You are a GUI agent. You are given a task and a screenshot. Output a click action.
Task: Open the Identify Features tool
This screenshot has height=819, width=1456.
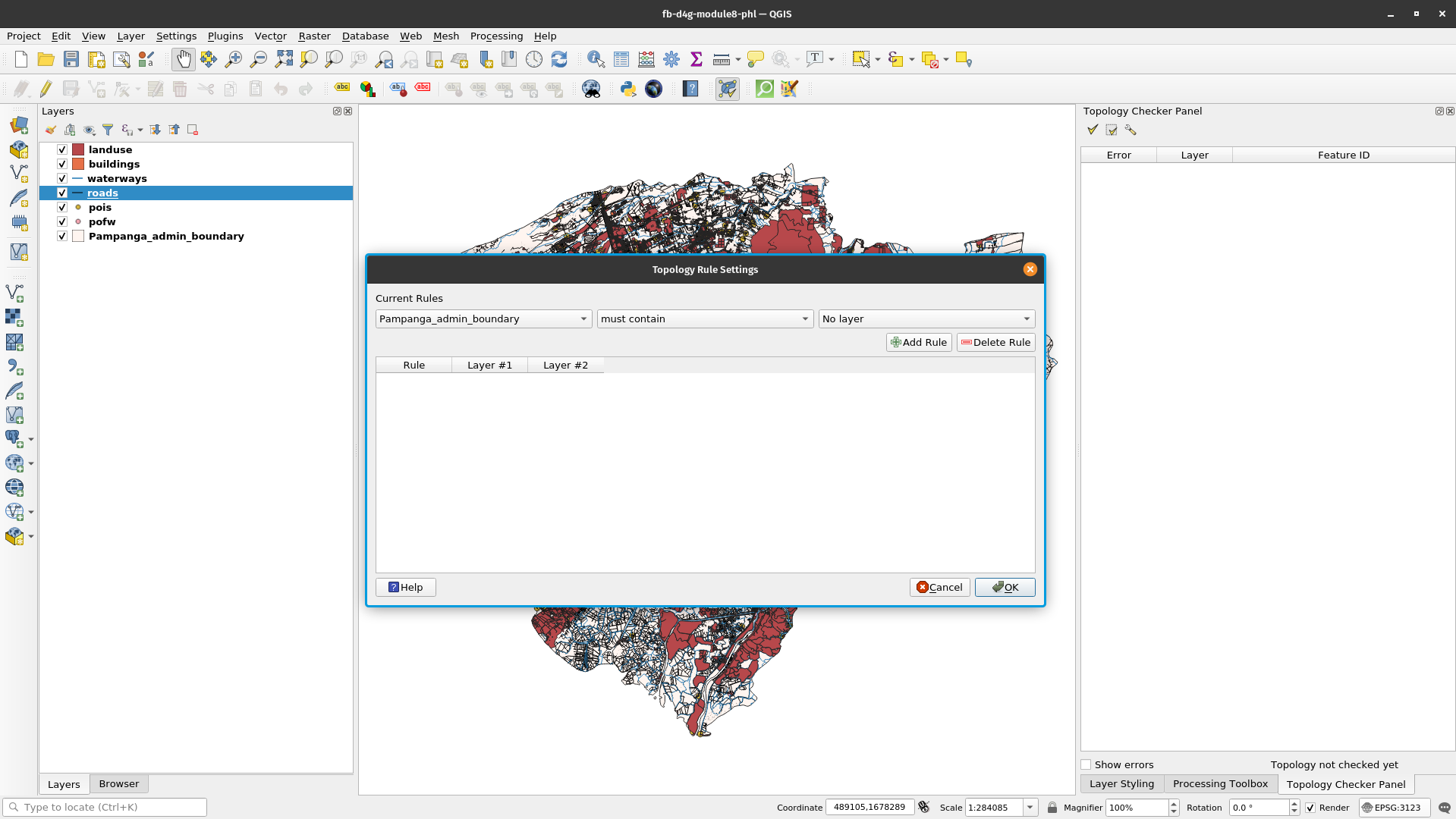595,59
